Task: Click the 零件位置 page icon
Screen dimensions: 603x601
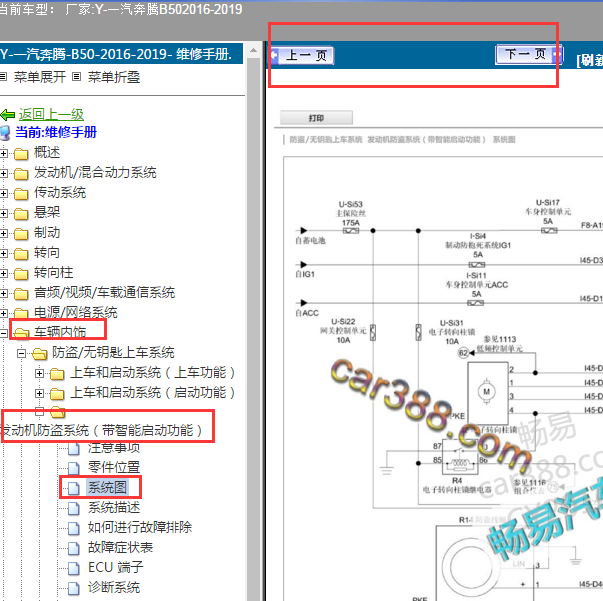Action: pyautogui.click(x=73, y=468)
